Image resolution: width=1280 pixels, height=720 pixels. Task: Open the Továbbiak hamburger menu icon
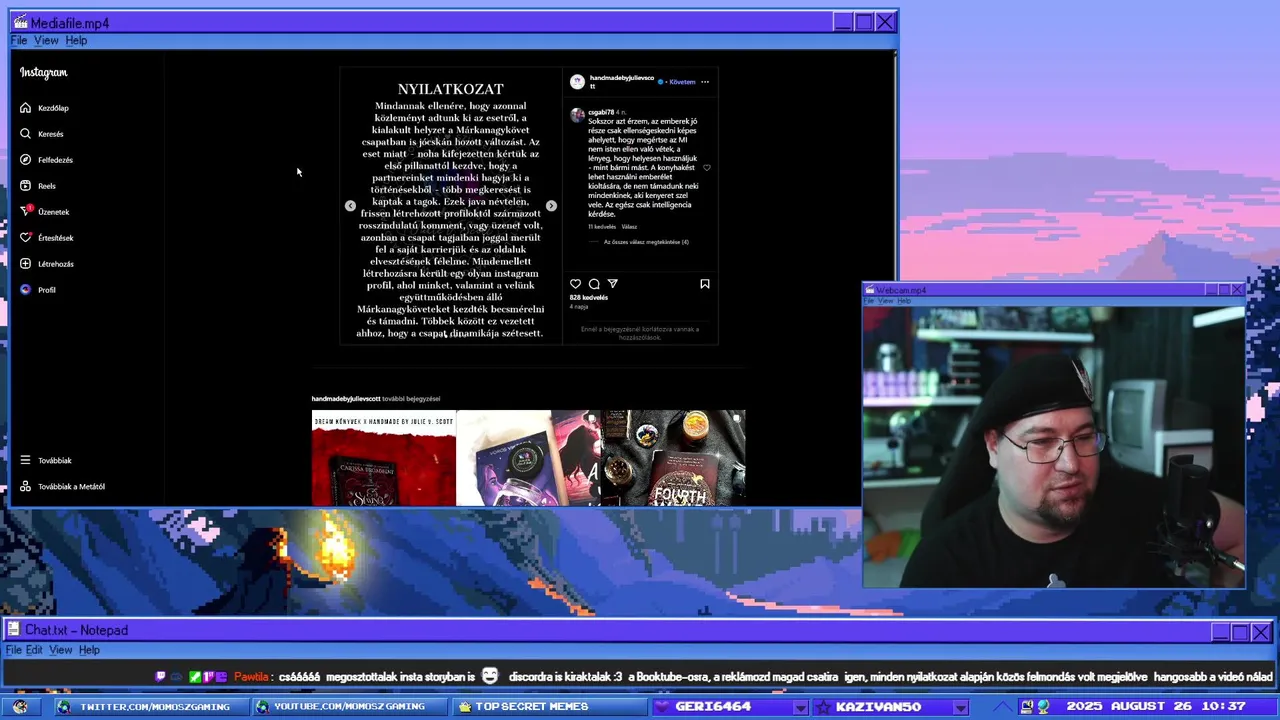point(26,460)
